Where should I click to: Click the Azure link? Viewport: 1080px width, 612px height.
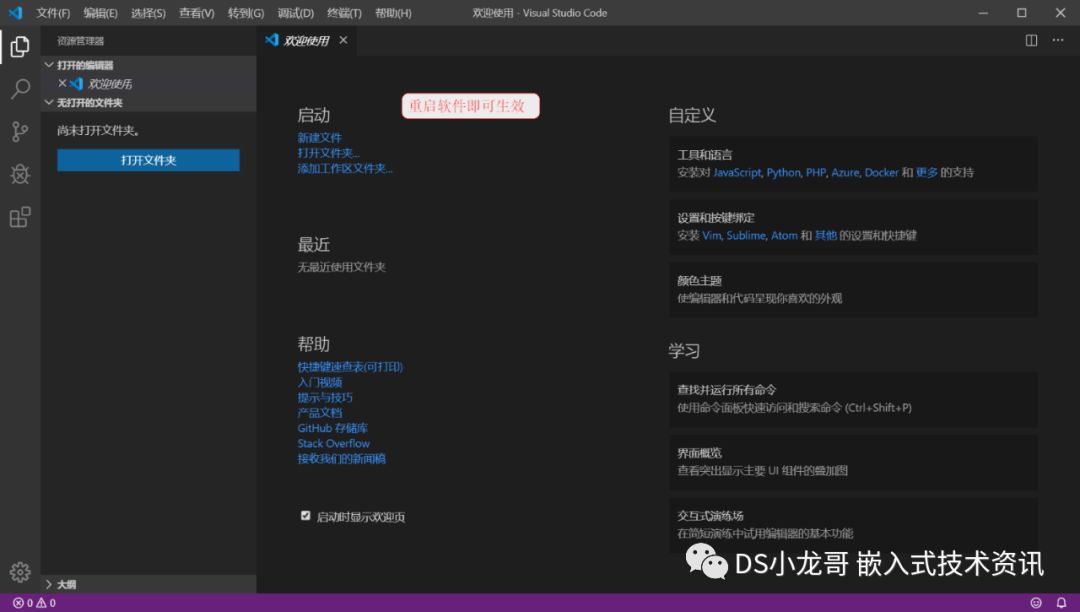(x=845, y=173)
